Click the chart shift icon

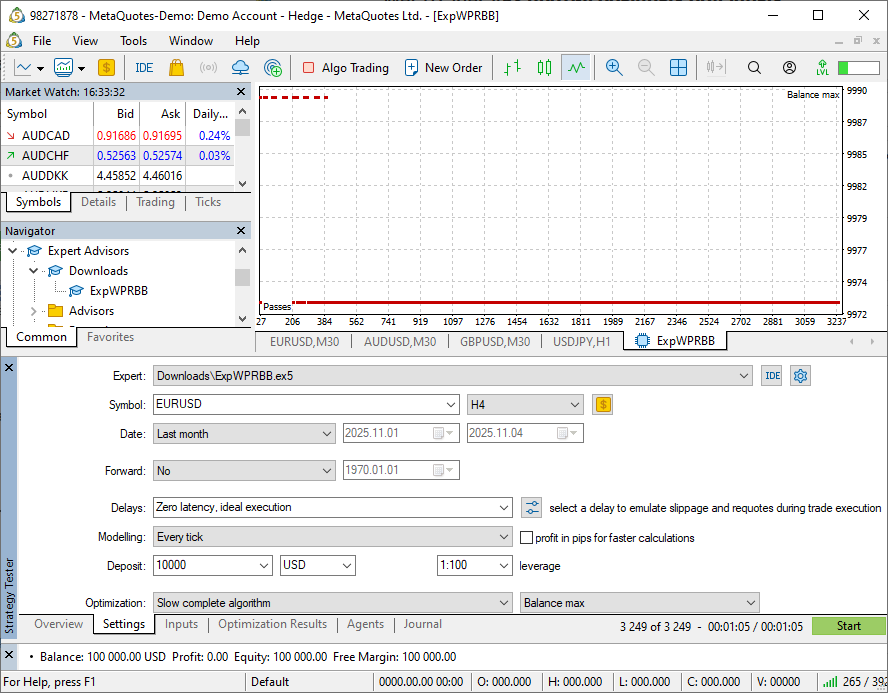715,68
